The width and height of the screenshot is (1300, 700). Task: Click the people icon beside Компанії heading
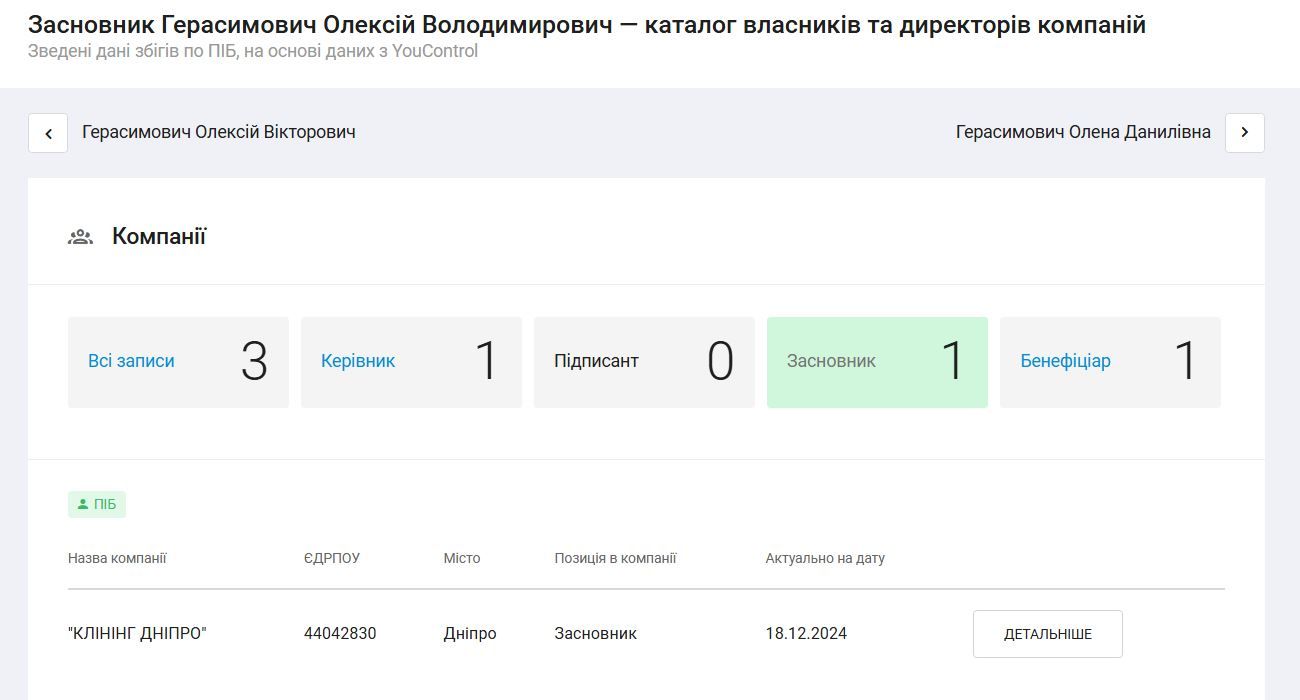pyautogui.click(x=80, y=234)
